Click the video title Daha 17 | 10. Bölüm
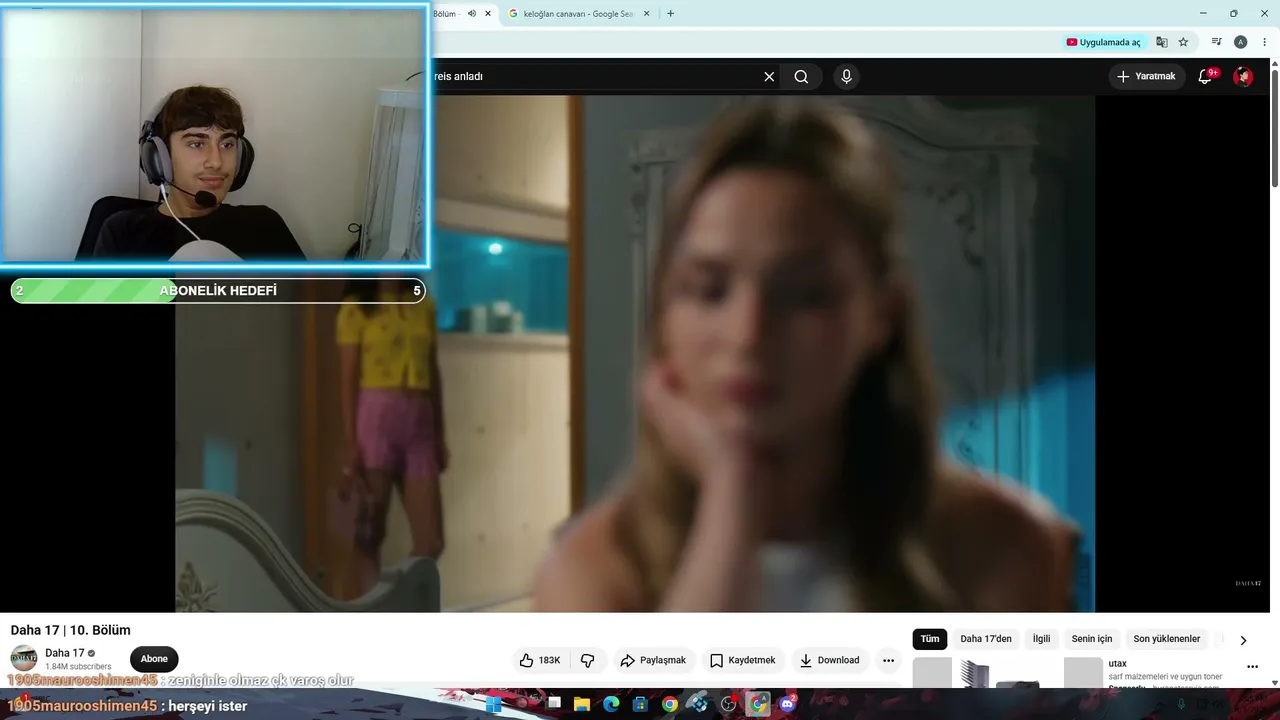 pyautogui.click(x=71, y=630)
